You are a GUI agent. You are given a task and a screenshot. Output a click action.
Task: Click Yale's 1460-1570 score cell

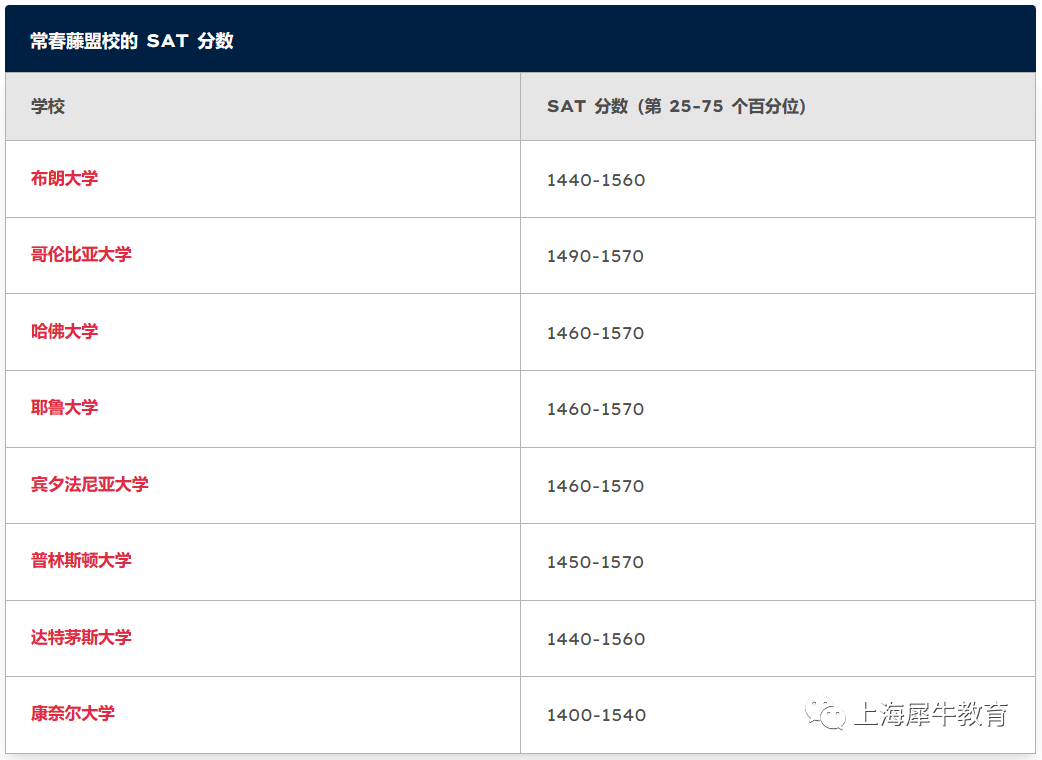click(595, 409)
